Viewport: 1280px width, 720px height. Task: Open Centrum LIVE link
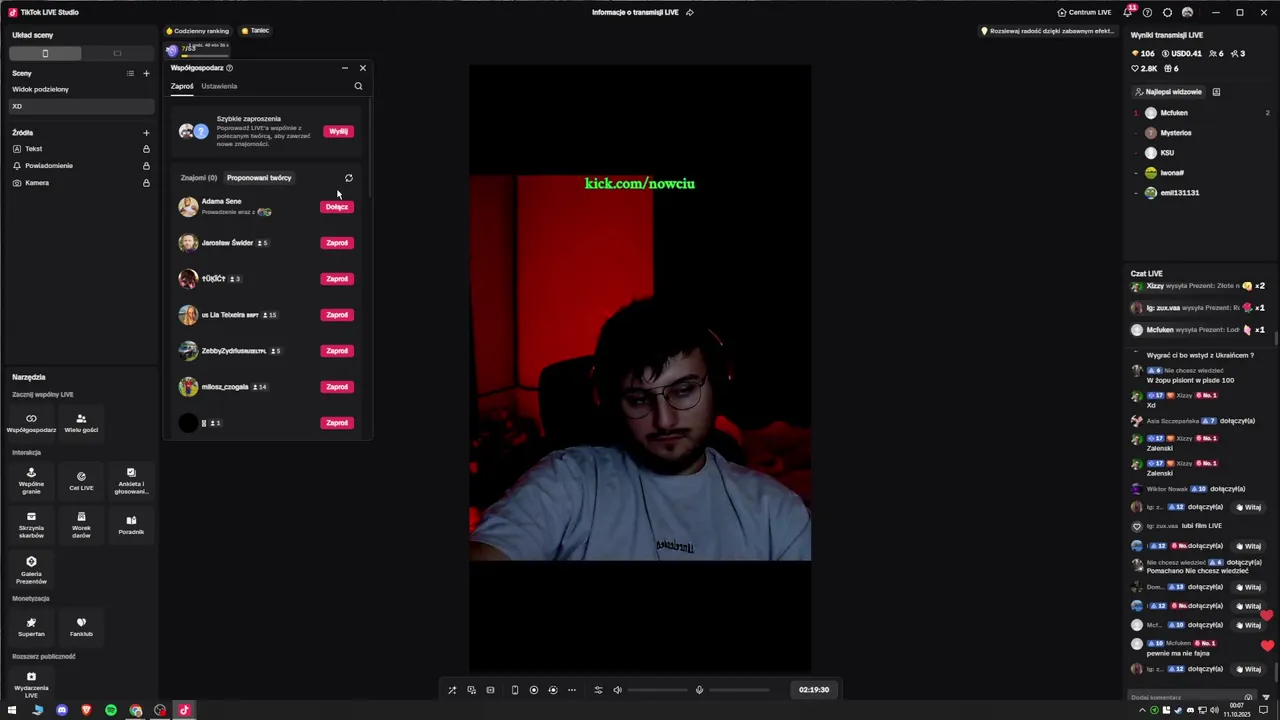click(1084, 12)
